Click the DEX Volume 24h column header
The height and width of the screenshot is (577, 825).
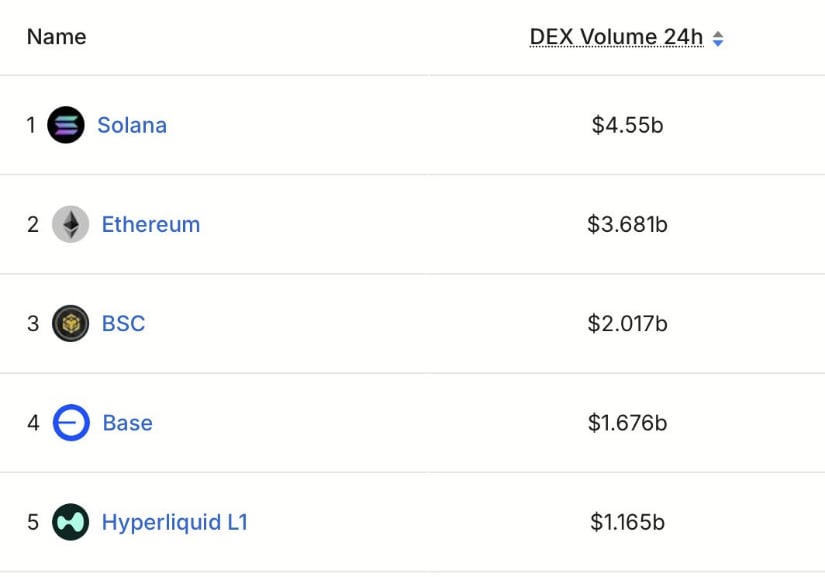click(616, 37)
